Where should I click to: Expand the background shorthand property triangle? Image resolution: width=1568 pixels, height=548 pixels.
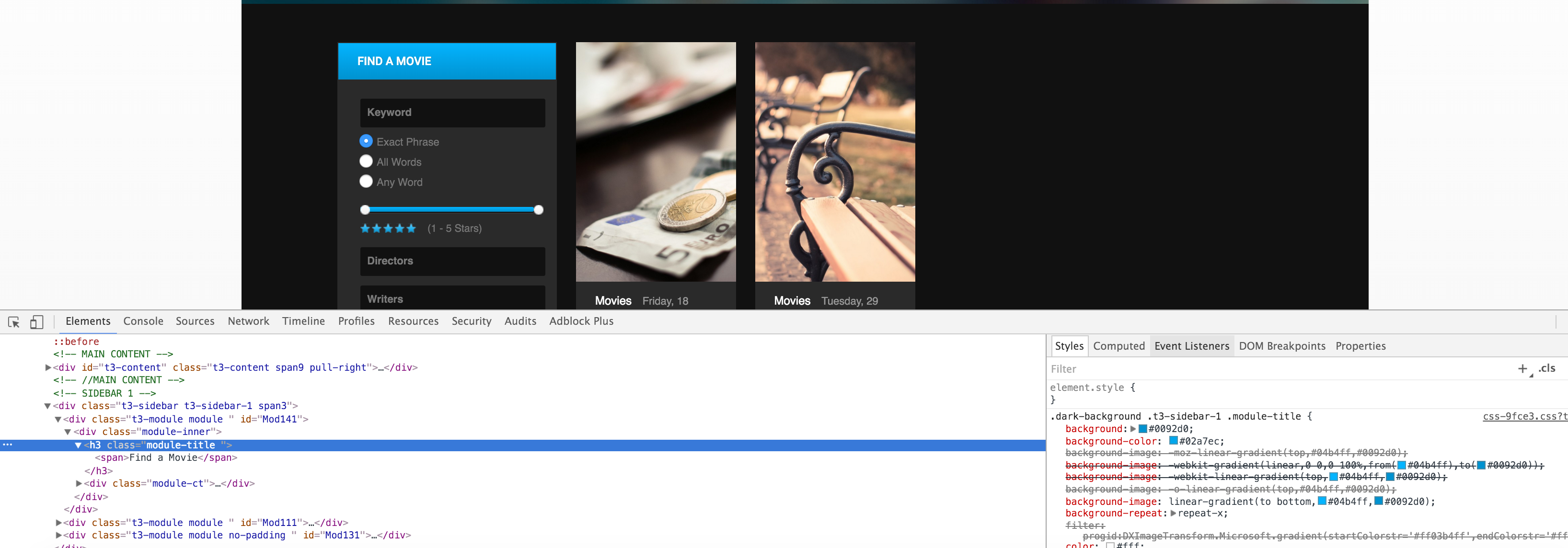[1133, 429]
